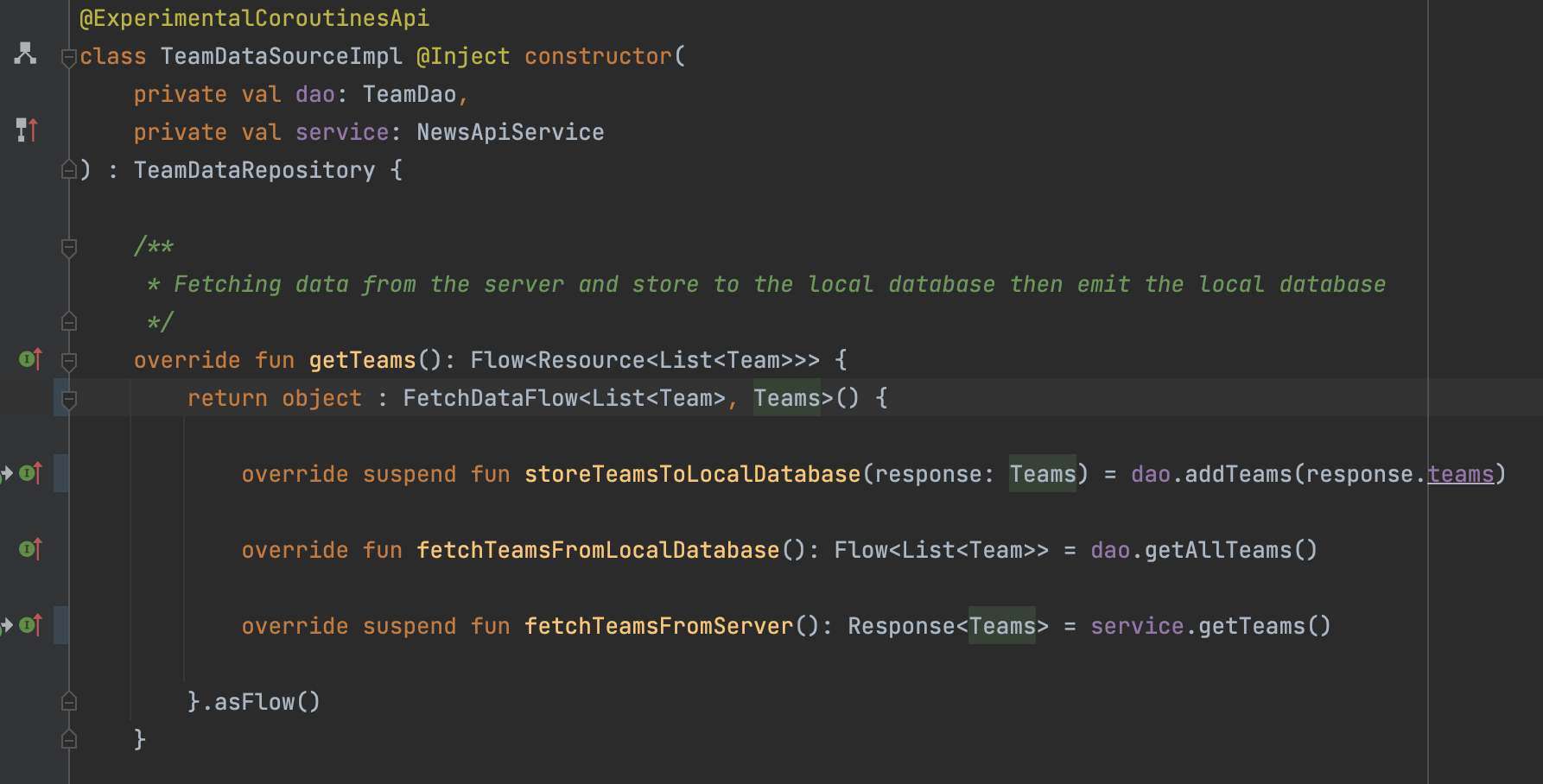Collapse the TeamDataSourceImpl class declaration fold
The image size is (1543, 784).
[x=69, y=58]
